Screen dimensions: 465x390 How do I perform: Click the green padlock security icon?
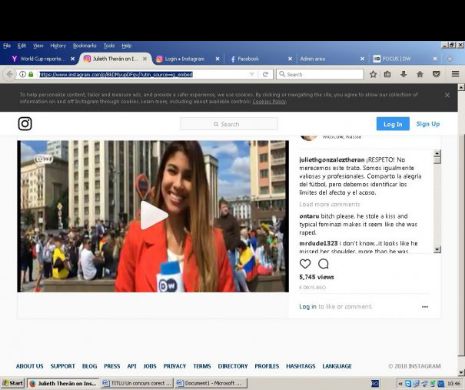31,74
